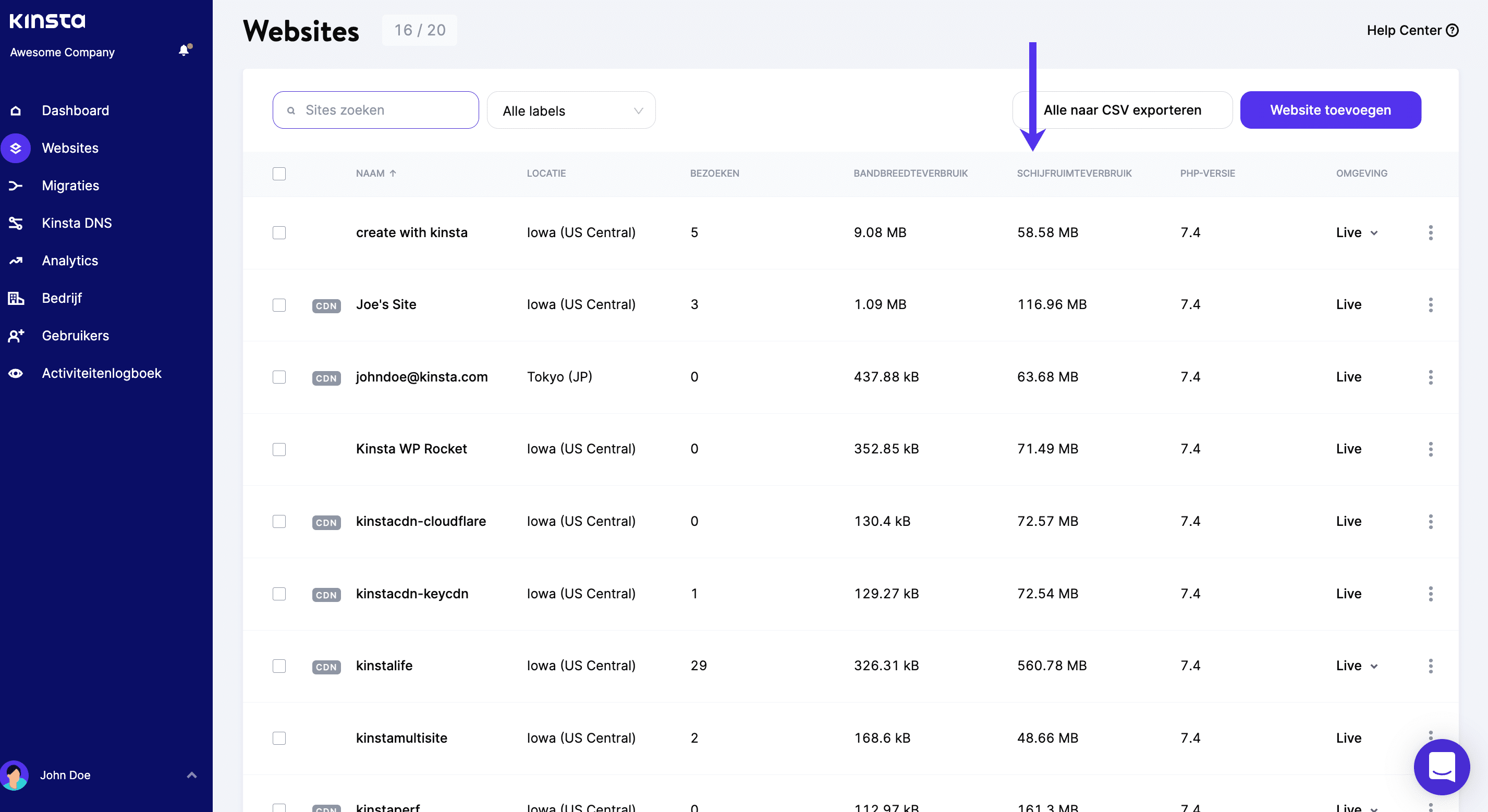Expand the Alle labels dropdown
The height and width of the screenshot is (812, 1488).
click(x=571, y=110)
